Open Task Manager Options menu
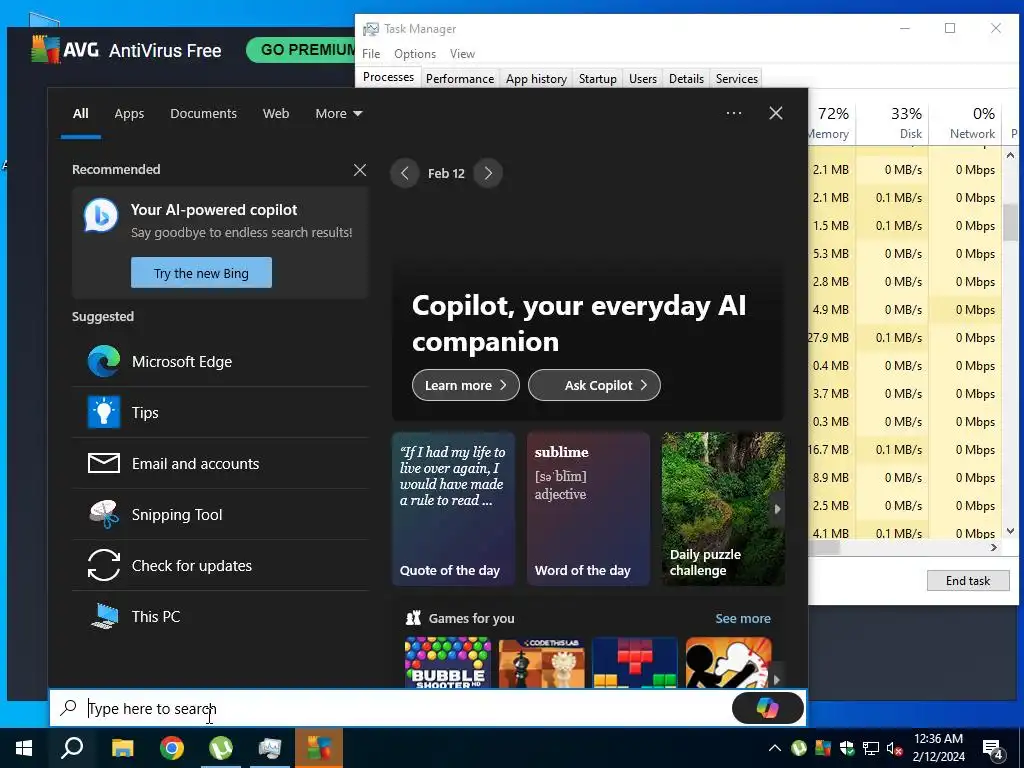The width and height of the screenshot is (1024, 768). (415, 54)
